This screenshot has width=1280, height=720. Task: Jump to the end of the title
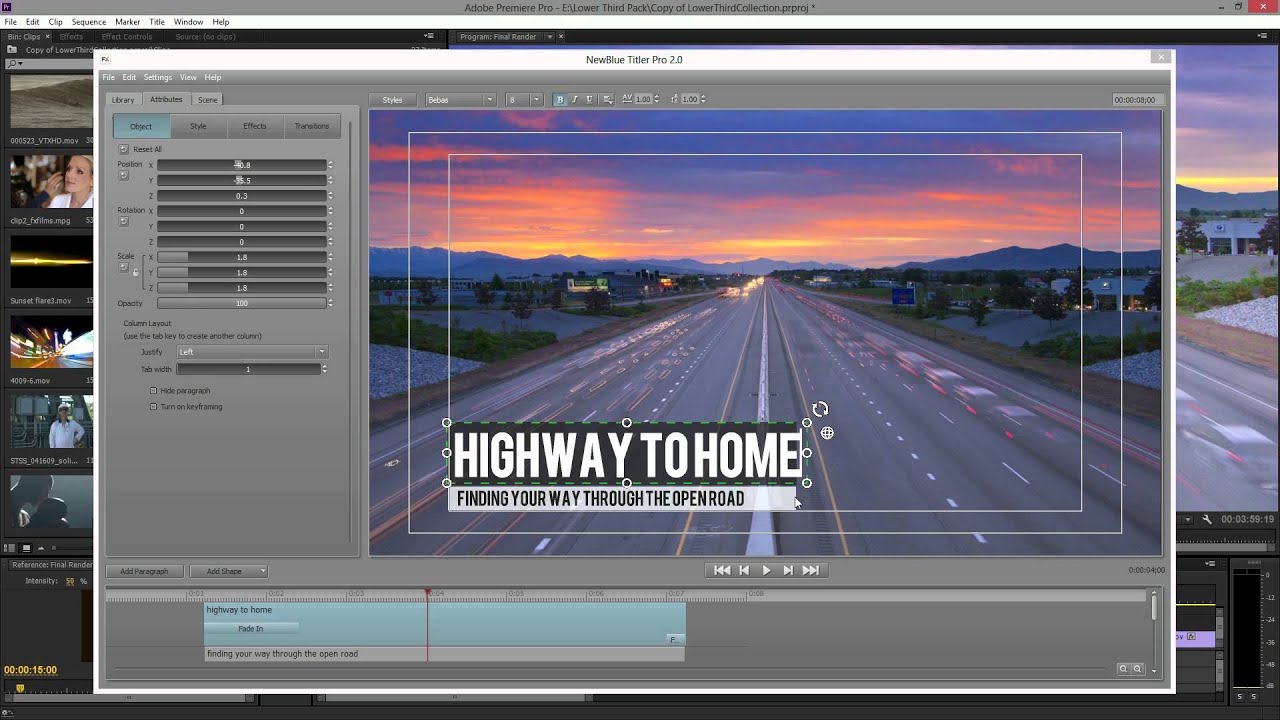[x=811, y=570]
